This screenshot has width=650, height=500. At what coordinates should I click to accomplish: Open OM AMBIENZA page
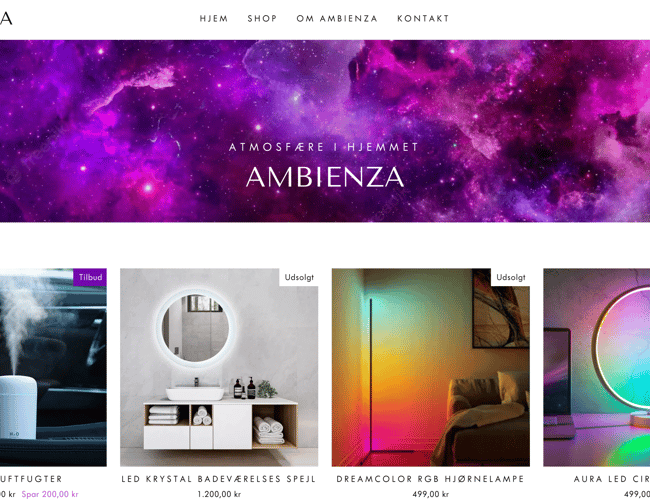pos(337,19)
